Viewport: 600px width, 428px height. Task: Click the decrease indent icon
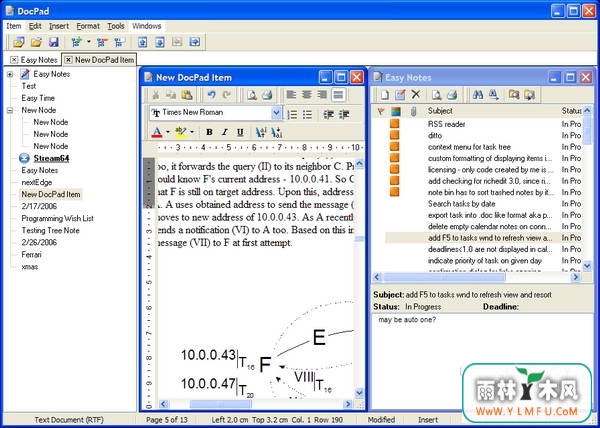point(328,114)
